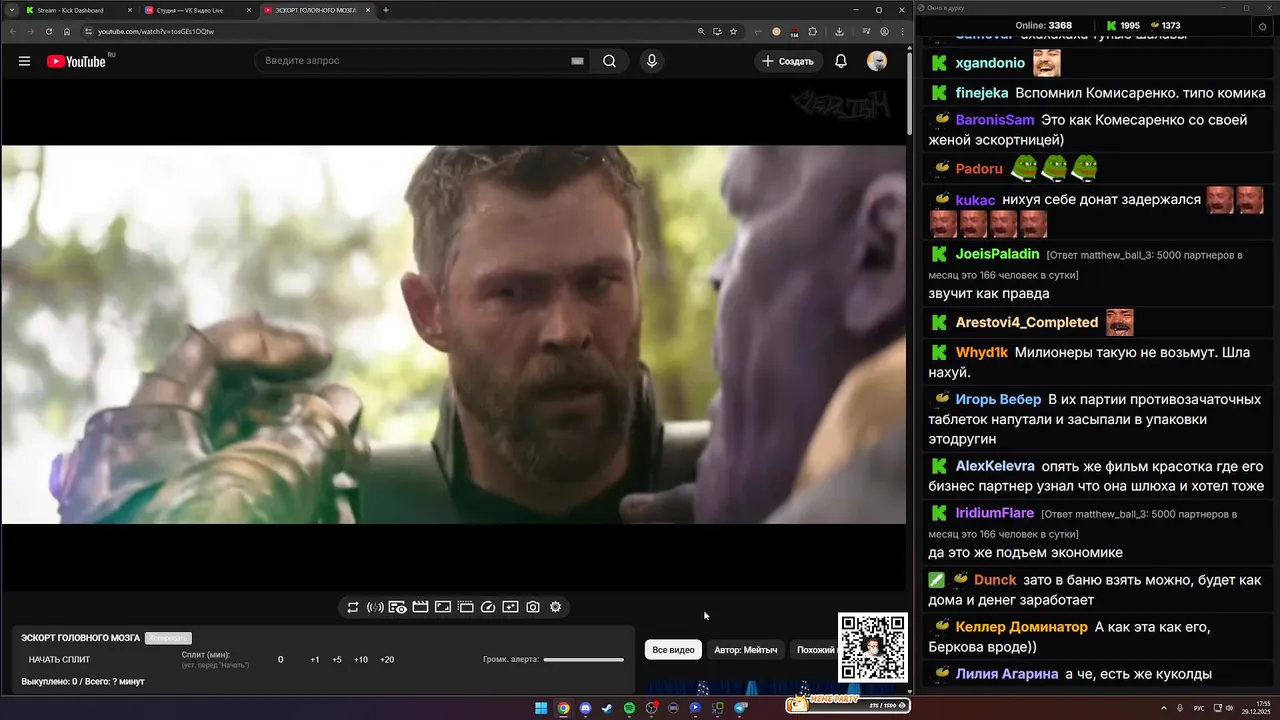Viewport: 1280px width, 720px height.
Task: Click the JoeisPaladin username in chat
Action: [x=998, y=254]
